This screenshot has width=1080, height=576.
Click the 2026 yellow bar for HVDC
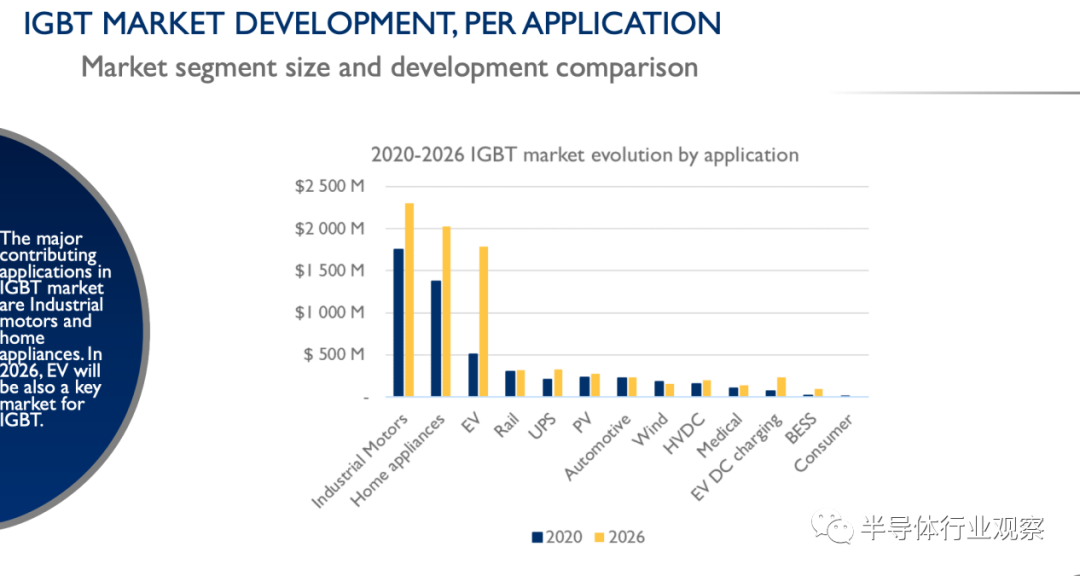click(x=707, y=389)
